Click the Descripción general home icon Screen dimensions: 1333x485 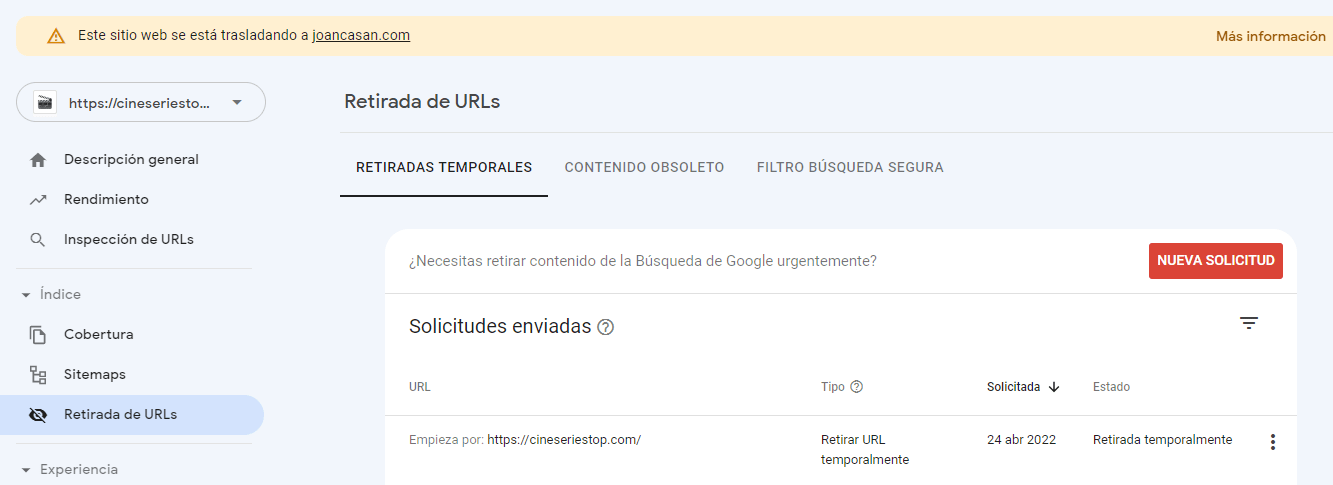[38, 160]
